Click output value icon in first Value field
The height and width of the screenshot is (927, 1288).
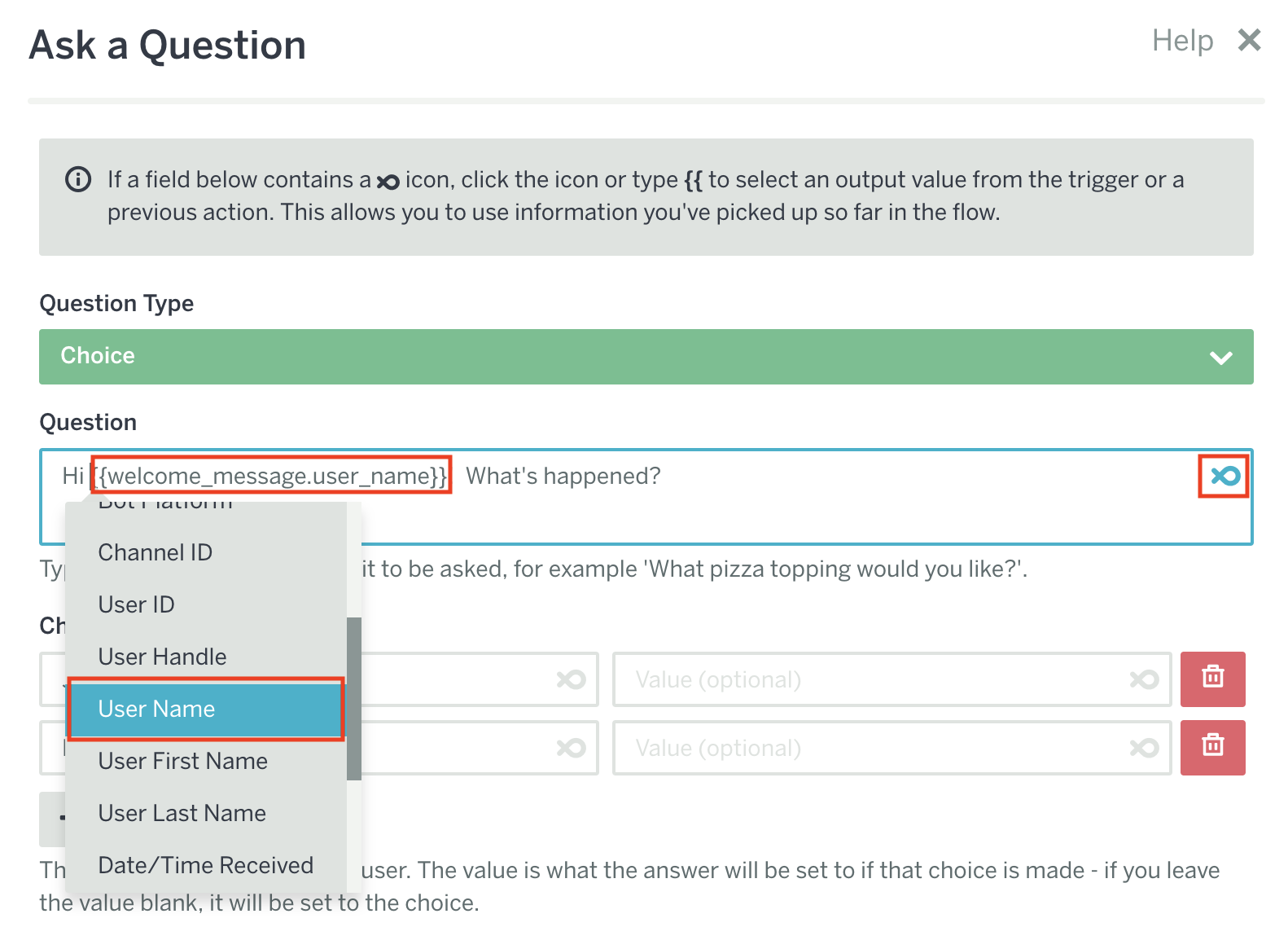coord(1144,679)
